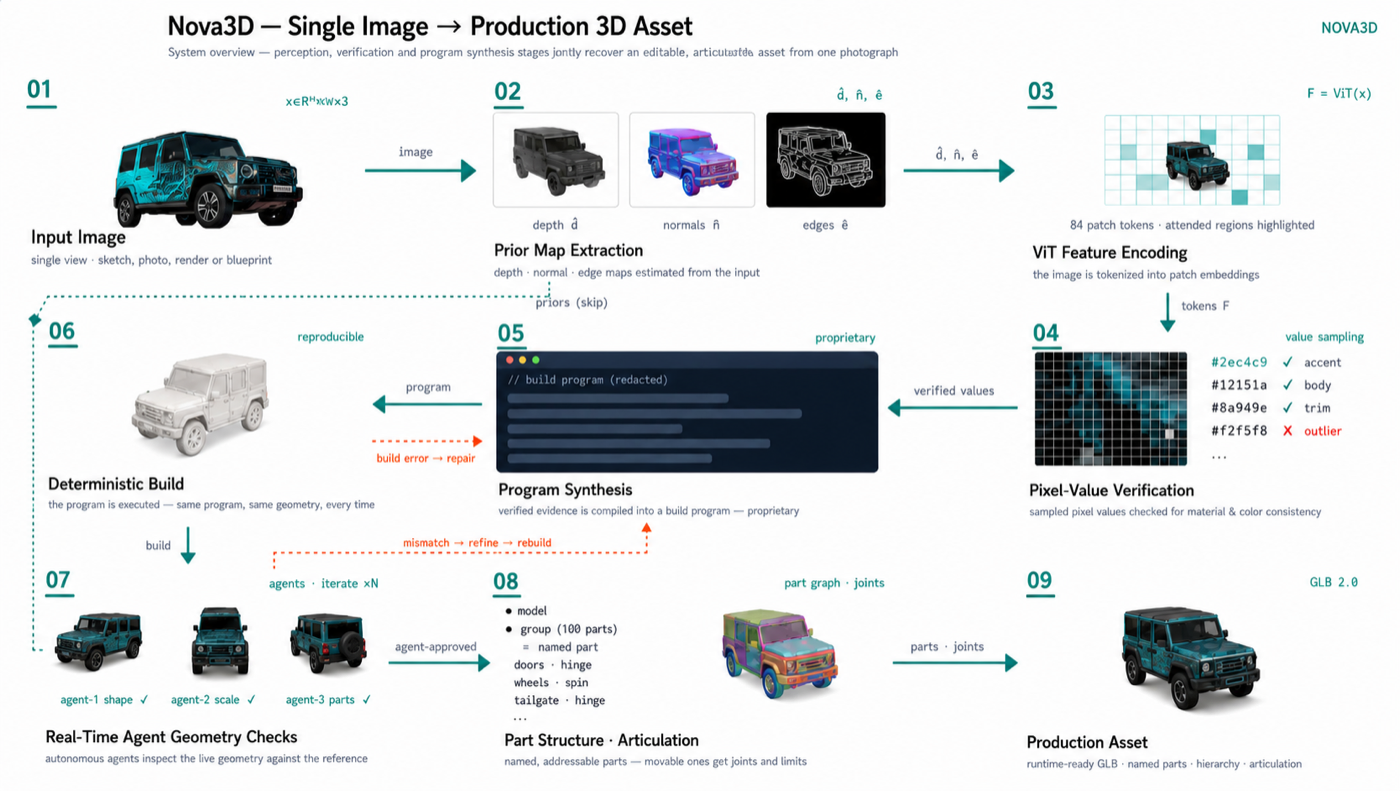Image resolution: width=1400 pixels, height=791 pixels.
Task: Click the check mark beside #8a949e
Action: click(x=1288, y=408)
